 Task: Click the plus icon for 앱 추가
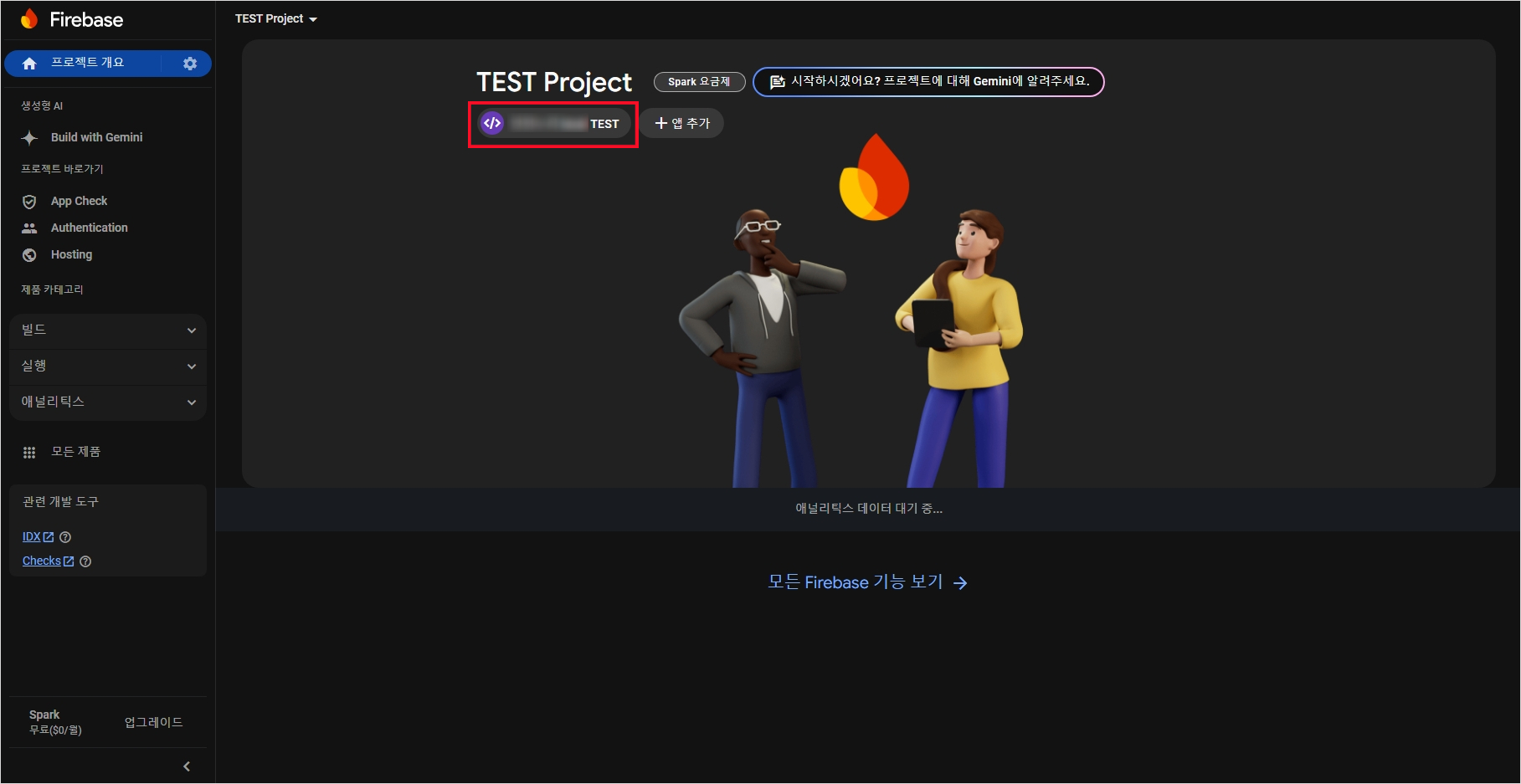(x=661, y=123)
